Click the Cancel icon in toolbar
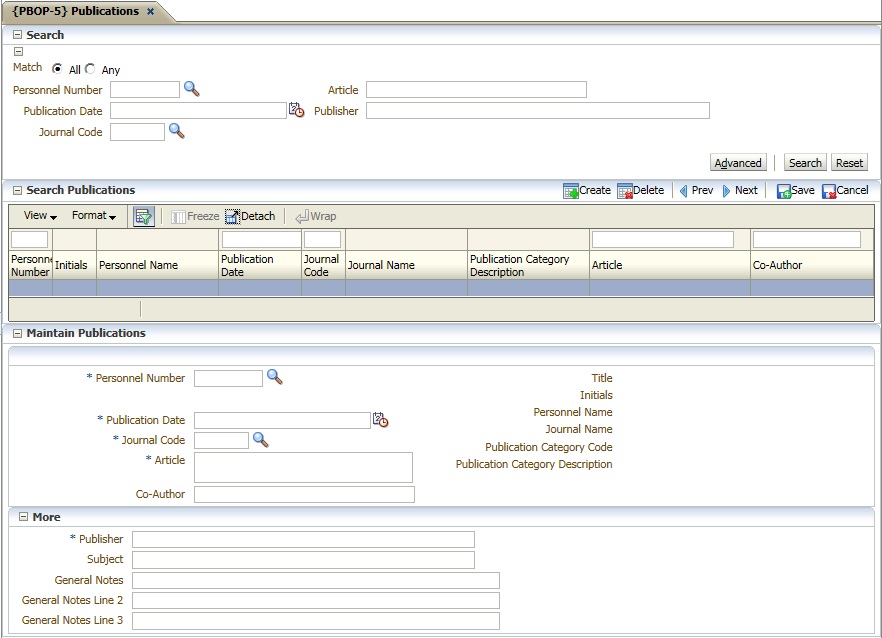The image size is (882, 638). (829, 191)
